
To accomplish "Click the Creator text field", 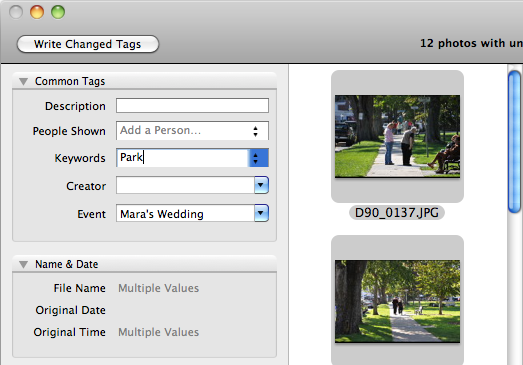I will (x=185, y=185).
